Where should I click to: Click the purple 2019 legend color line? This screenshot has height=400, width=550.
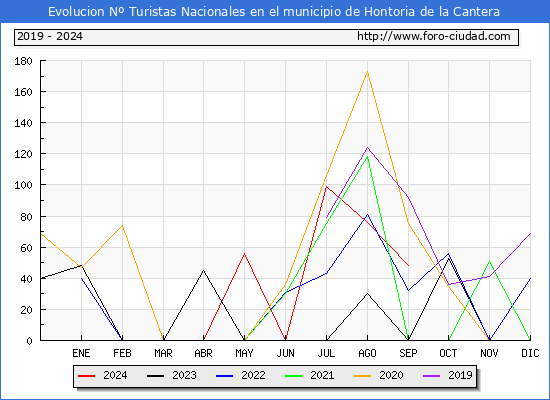tap(431, 376)
